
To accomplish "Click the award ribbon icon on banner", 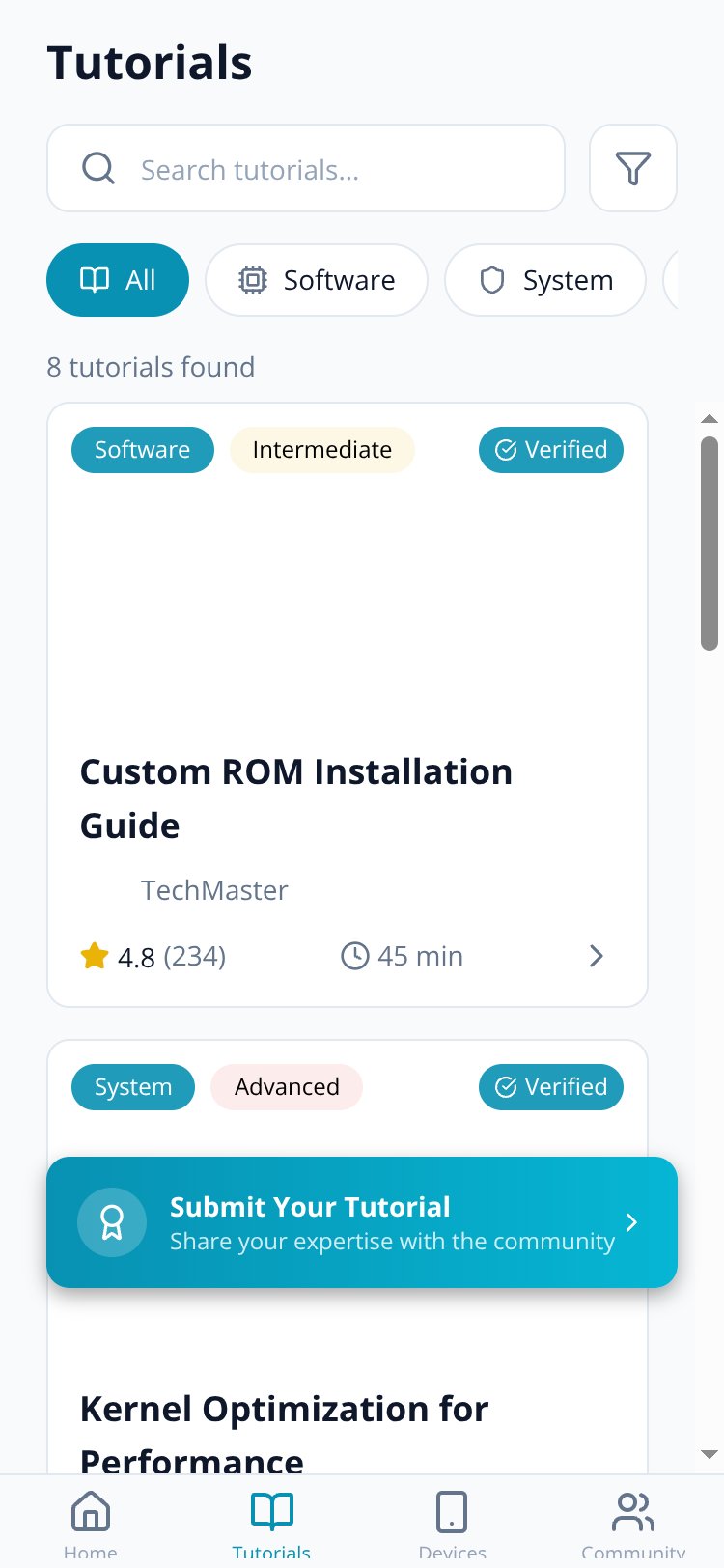I will coord(112,1222).
